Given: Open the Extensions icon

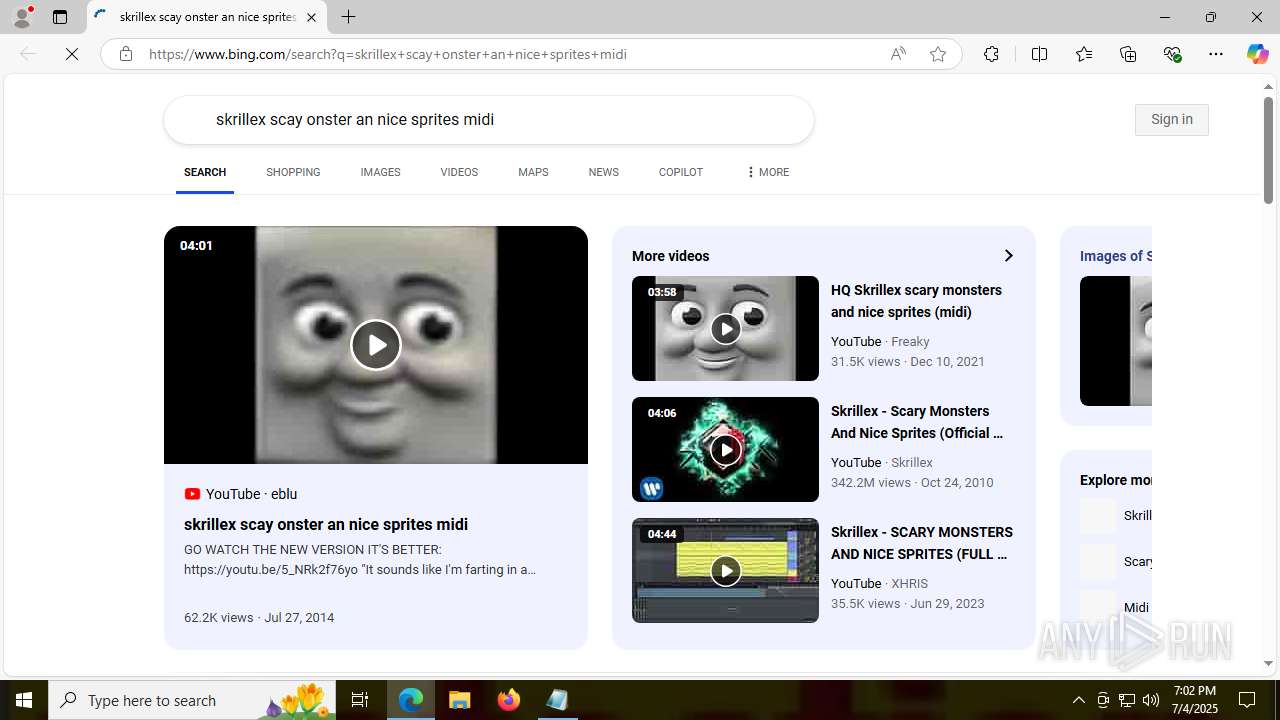Looking at the screenshot, I should pyautogui.click(x=991, y=54).
